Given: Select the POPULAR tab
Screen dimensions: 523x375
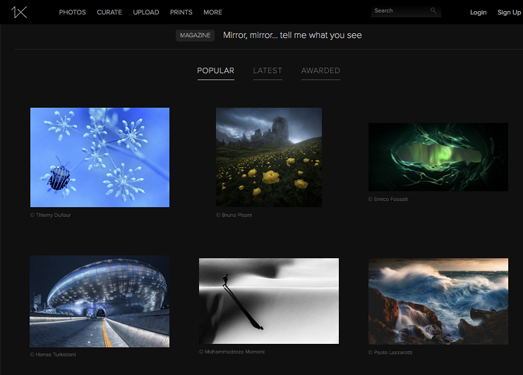Looking at the screenshot, I should 215,71.
